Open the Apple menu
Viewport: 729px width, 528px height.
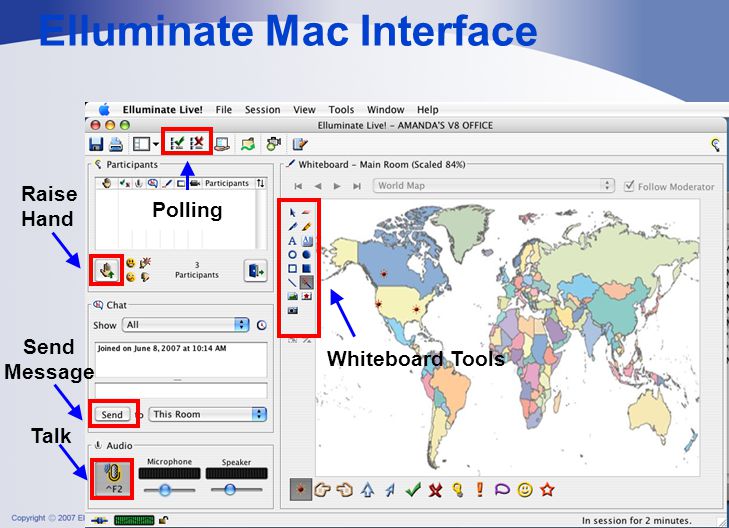[104, 110]
